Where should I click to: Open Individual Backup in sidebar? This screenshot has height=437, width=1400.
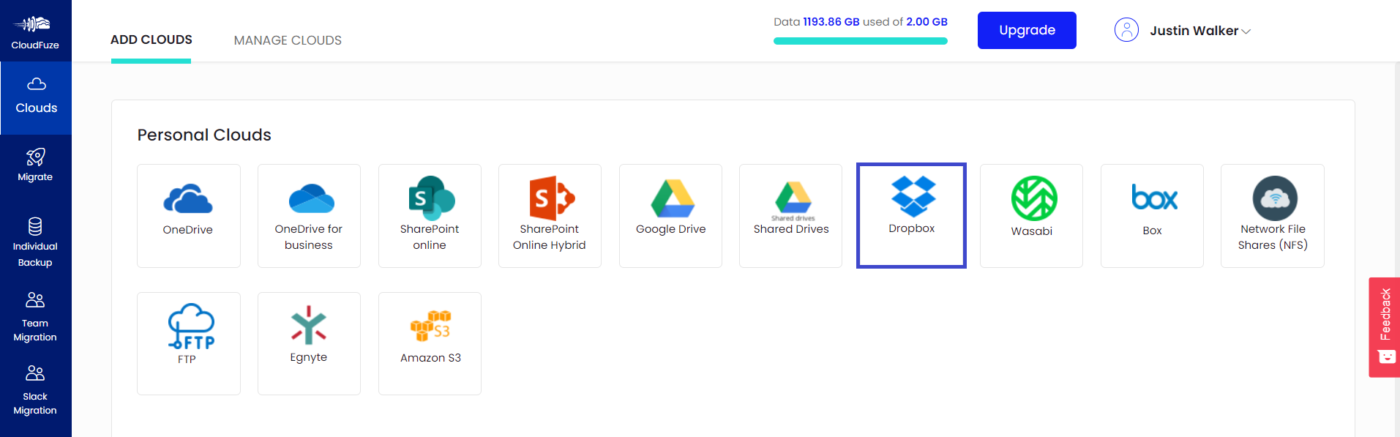pyautogui.click(x=36, y=242)
